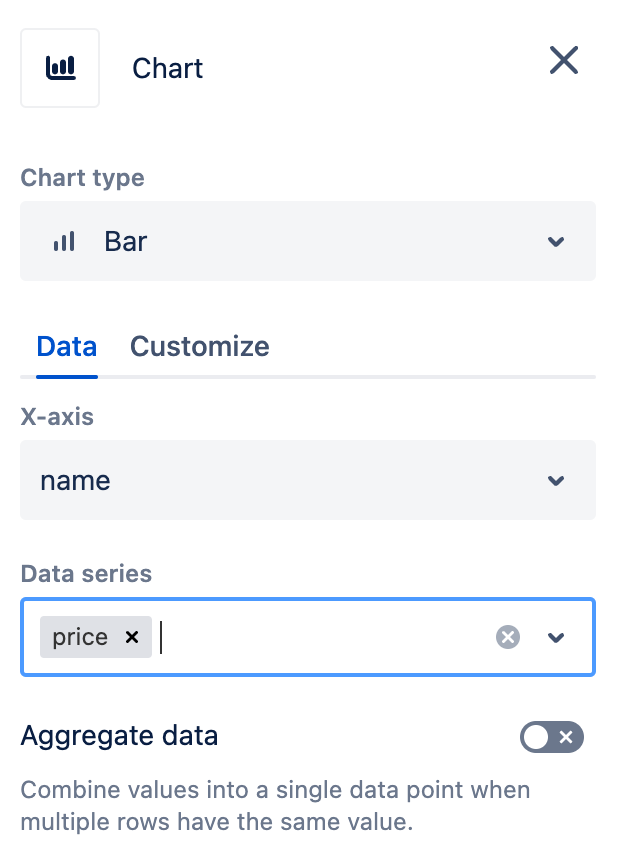Open the Chart type dropdown showing Bar
Image resolution: width=624 pixels, height=868 pixels.
coord(308,241)
